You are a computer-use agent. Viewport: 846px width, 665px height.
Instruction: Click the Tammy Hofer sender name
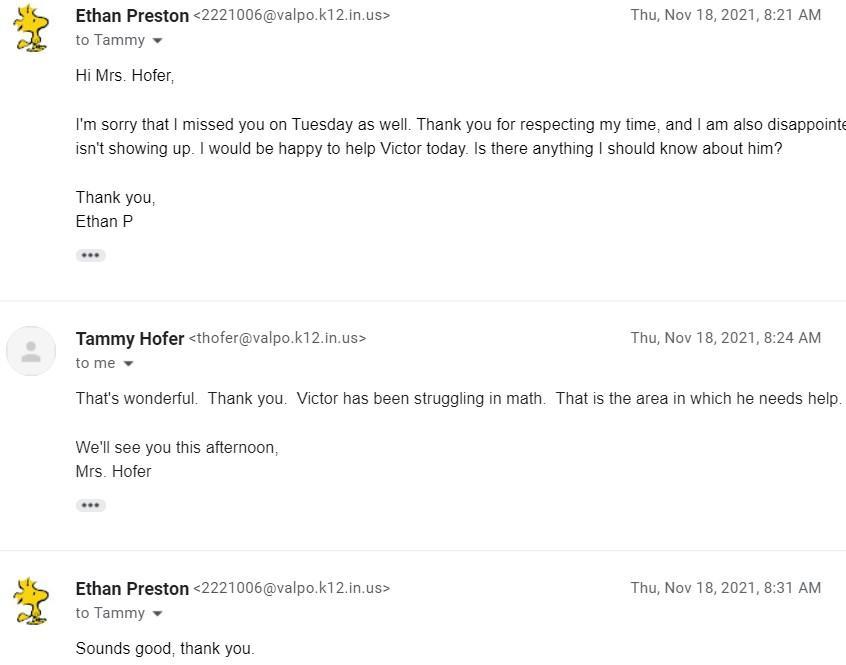click(130, 339)
